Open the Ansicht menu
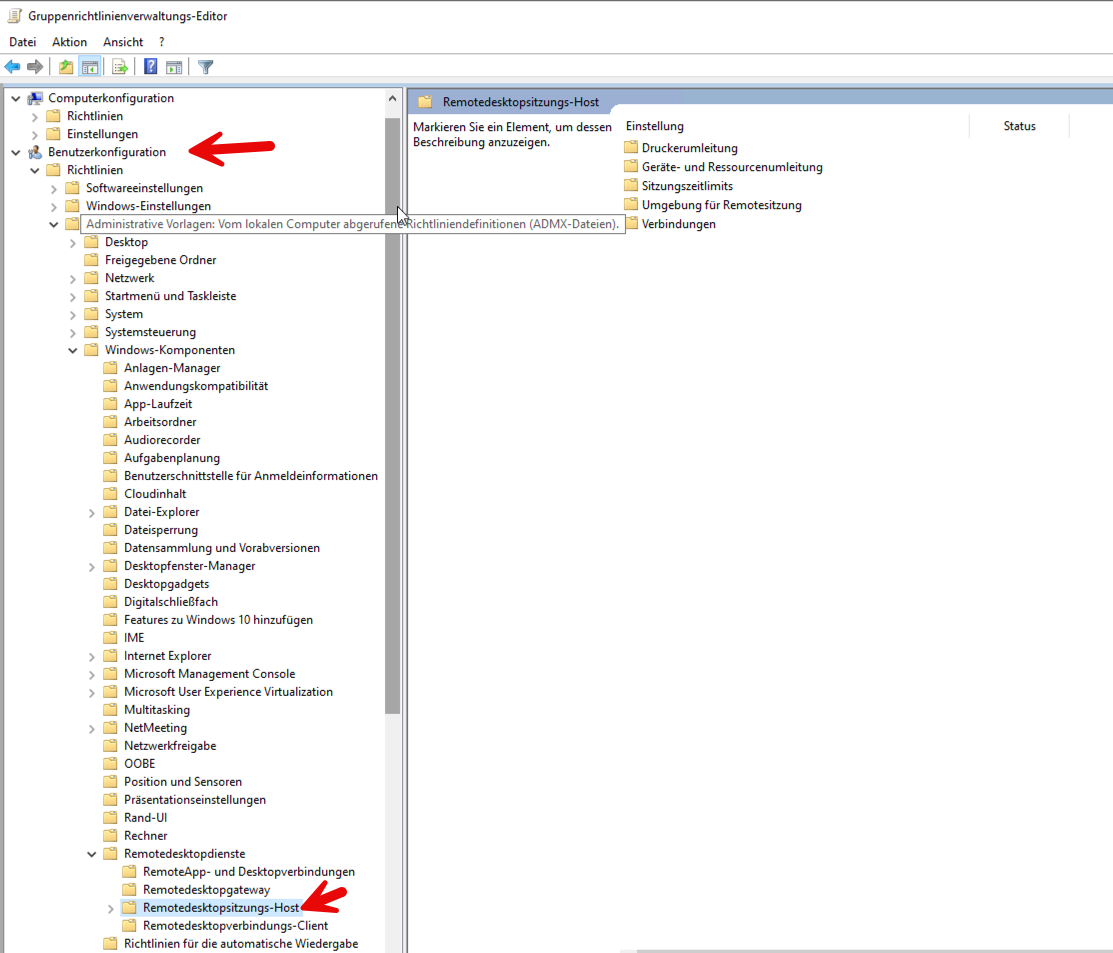The image size is (1113, 953). (x=123, y=42)
